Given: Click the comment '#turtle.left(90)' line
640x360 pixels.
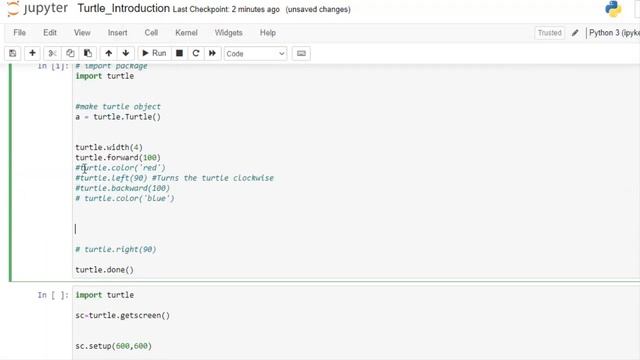Looking at the screenshot, I should pos(175,178).
